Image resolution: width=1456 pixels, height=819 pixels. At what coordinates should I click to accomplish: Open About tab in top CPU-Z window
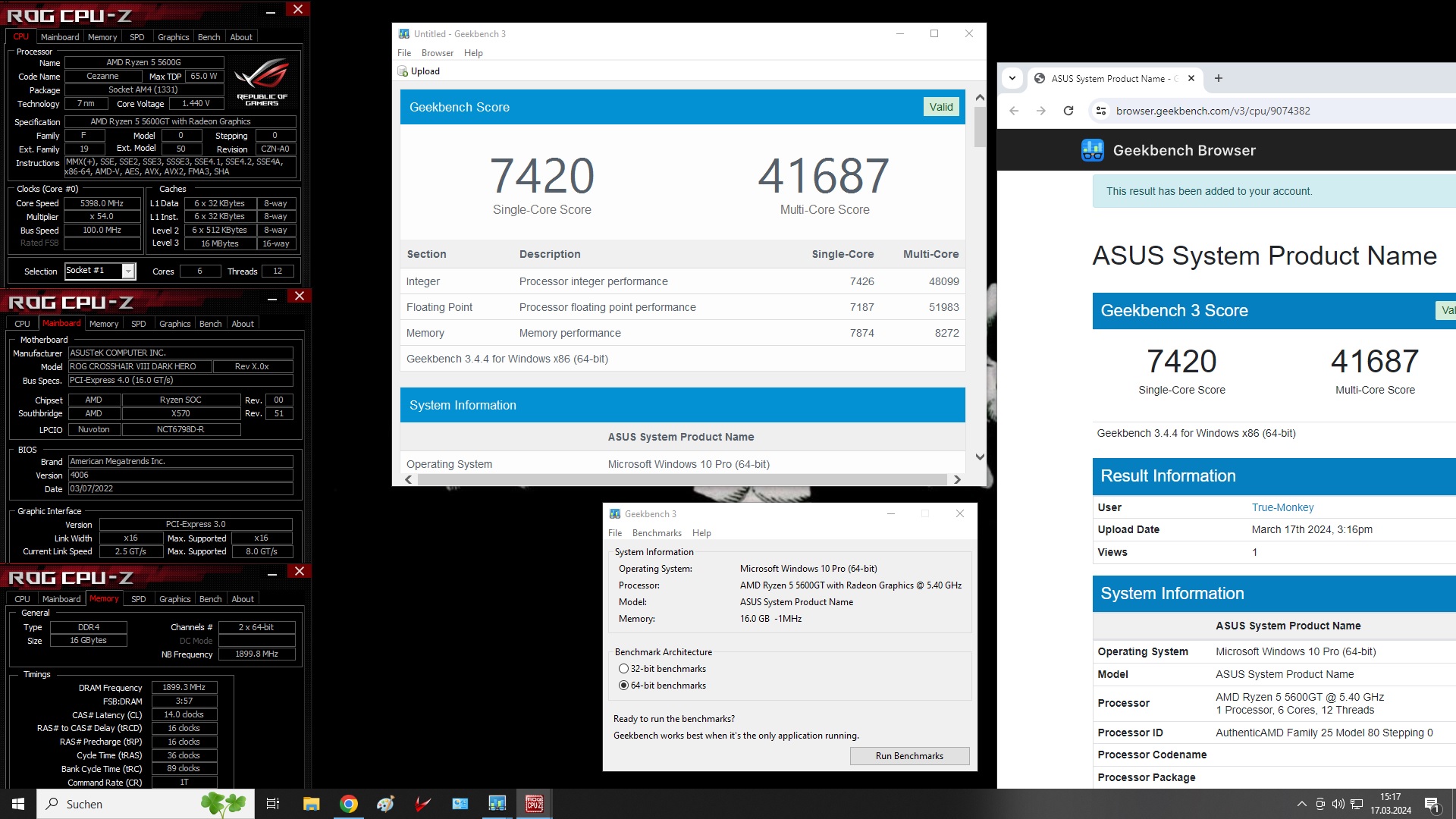241,37
